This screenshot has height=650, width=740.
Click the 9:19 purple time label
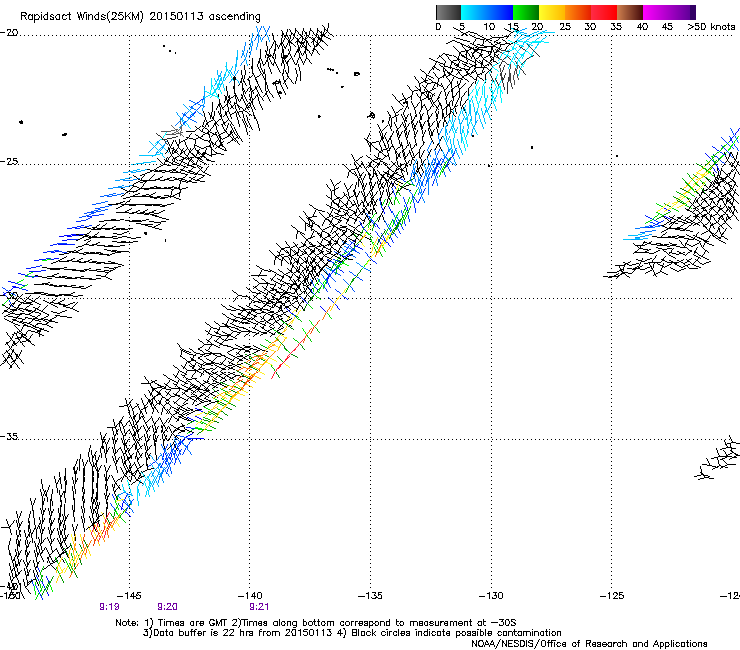pyautogui.click(x=109, y=607)
